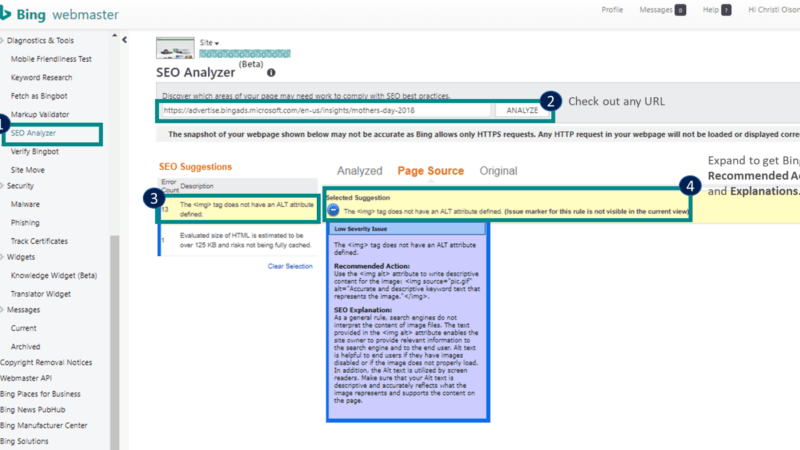
Task: Collapse the sidebar with the left chevron
Action: click(x=124, y=40)
